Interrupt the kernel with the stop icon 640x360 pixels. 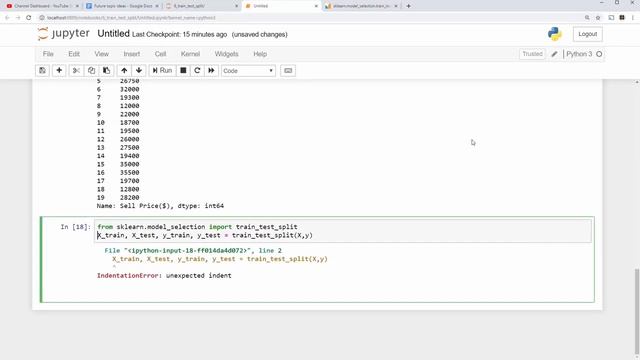[183, 71]
